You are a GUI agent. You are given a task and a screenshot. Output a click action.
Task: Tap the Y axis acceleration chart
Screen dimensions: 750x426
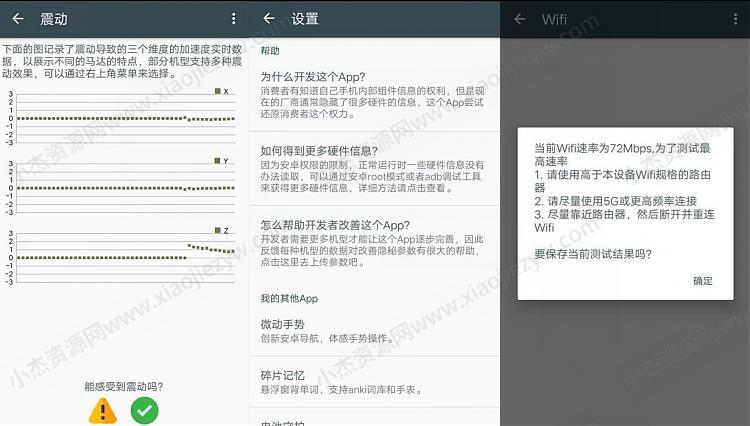(122, 188)
